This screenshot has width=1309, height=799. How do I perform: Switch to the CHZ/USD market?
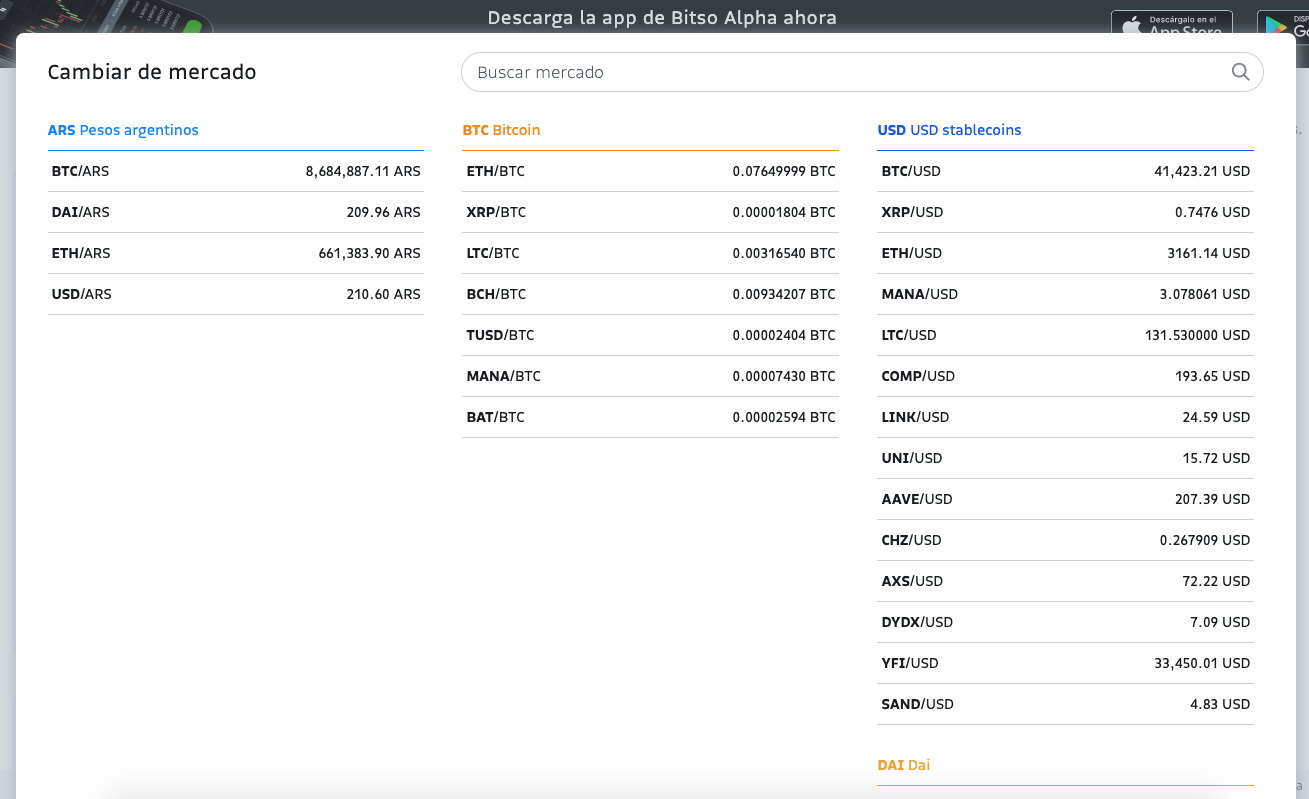[x=1065, y=540]
